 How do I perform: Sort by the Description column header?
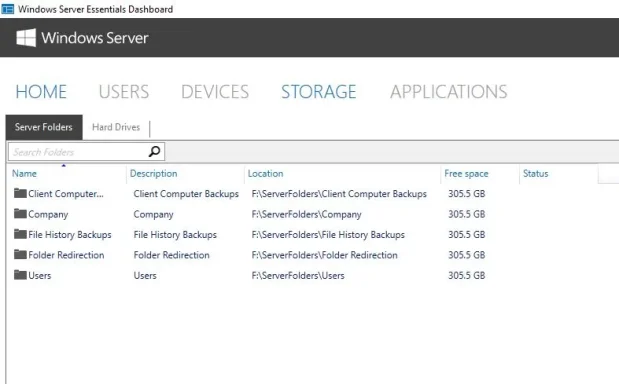pyautogui.click(x=154, y=173)
